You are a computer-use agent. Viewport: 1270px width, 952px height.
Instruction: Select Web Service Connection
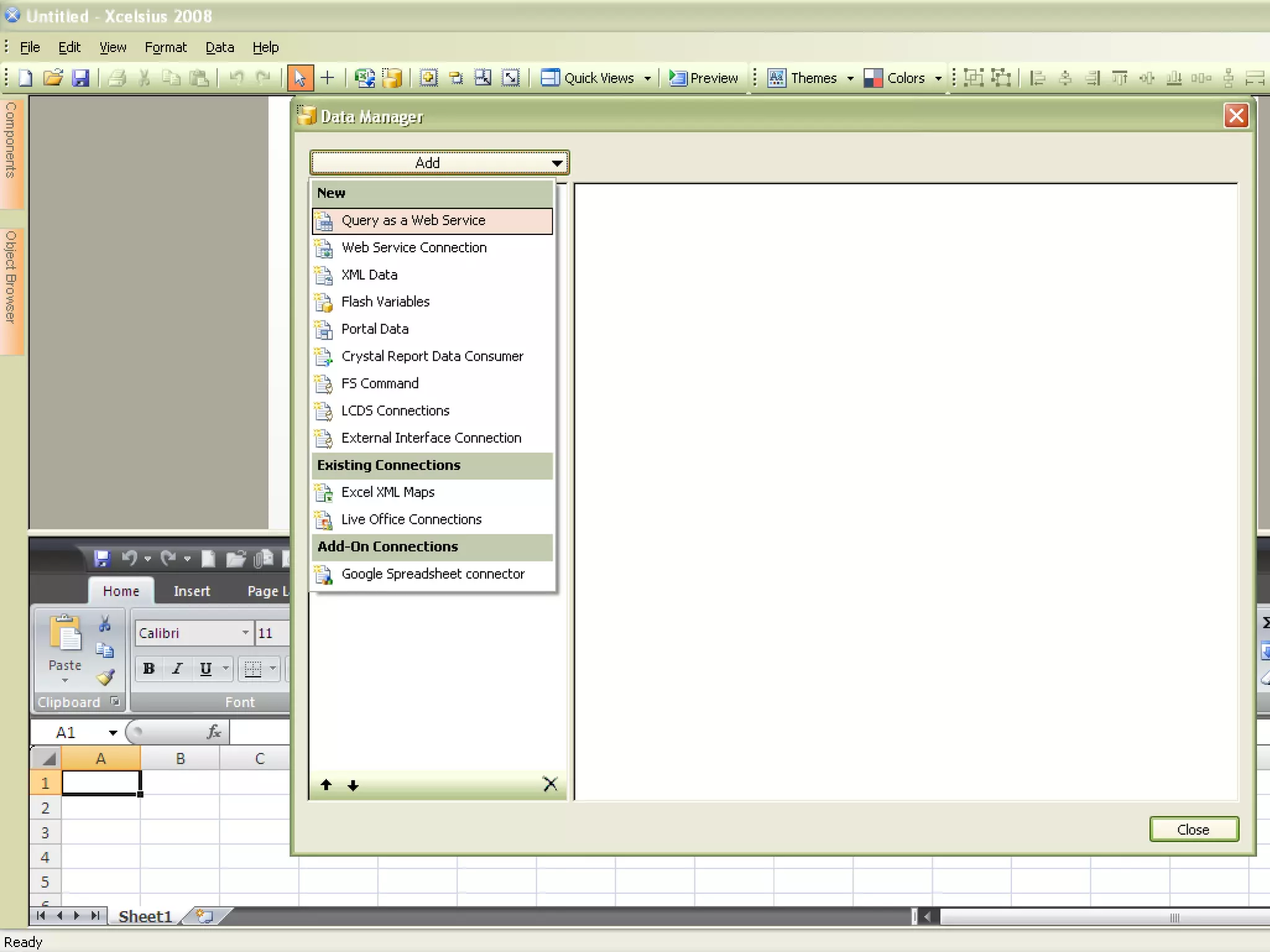click(x=432, y=248)
